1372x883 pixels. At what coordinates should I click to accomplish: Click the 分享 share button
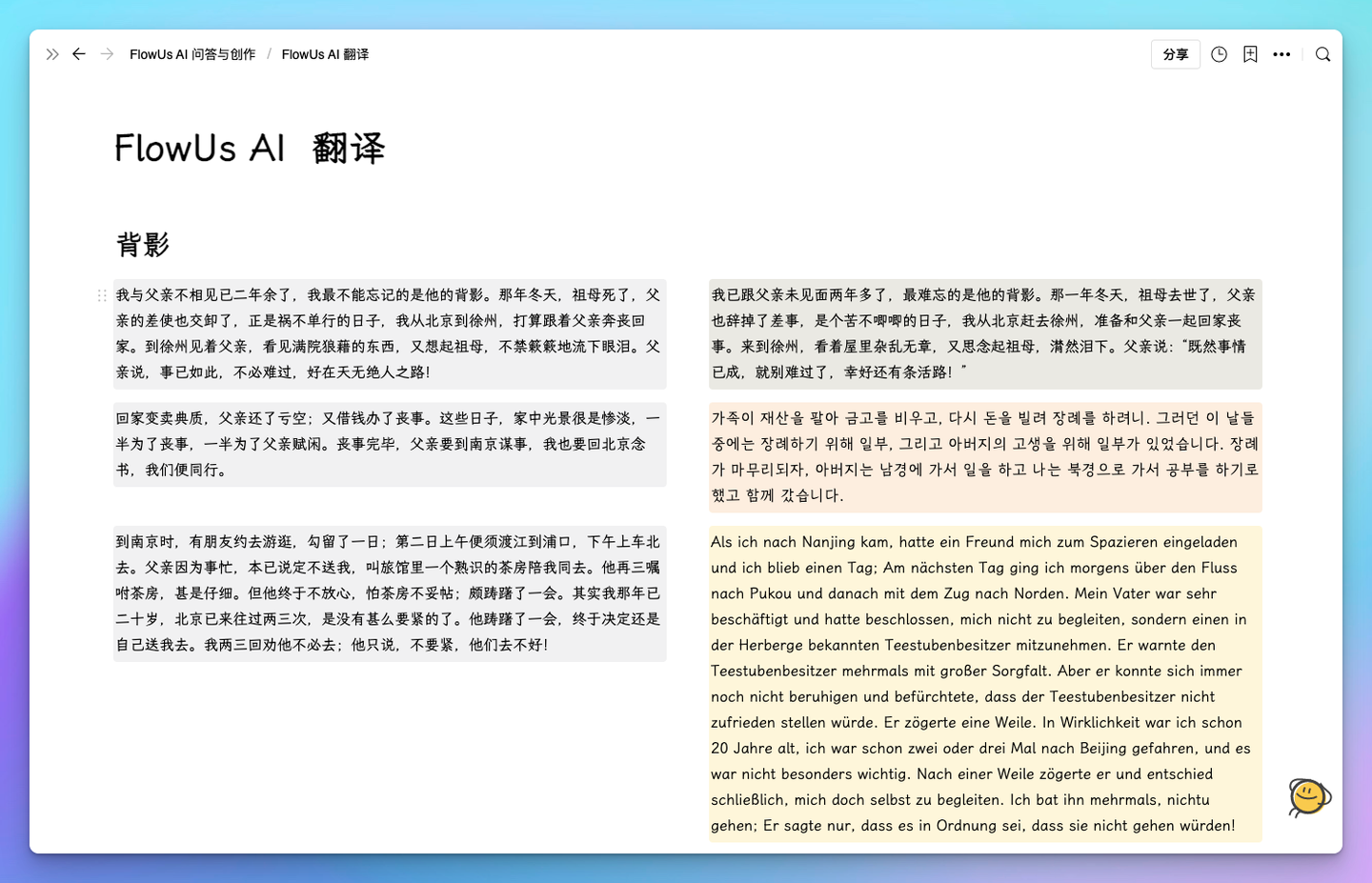click(x=1175, y=54)
